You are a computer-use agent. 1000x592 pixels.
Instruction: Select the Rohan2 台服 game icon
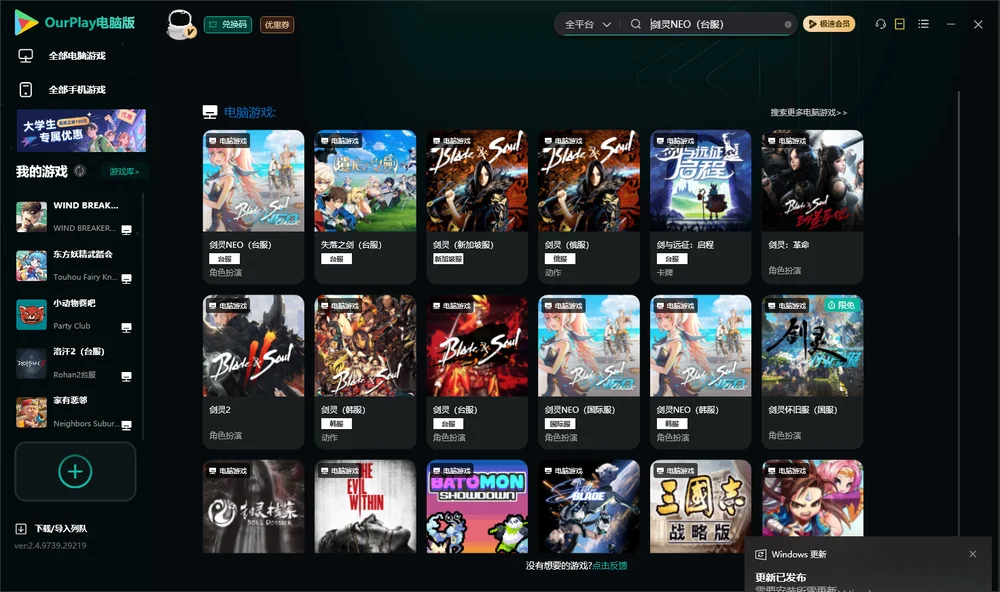(x=31, y=364)
